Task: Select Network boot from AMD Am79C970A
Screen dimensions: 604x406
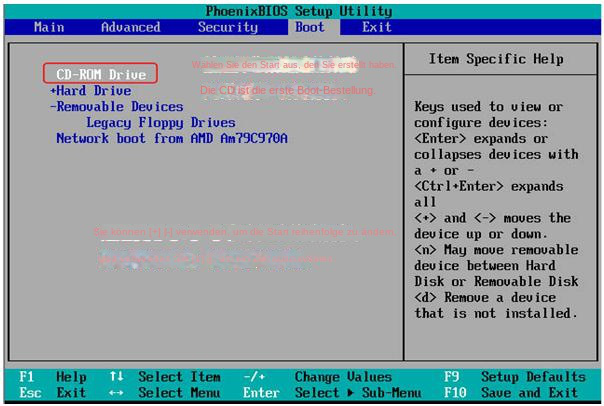Action: [172, 138]
